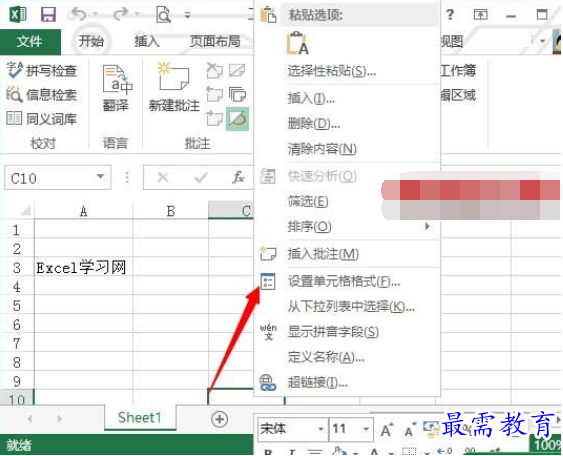This screenshot has height=456, width=563.
Task: Choose 从下拉列表中选择(K) in context menu
Action: (x=351, y=306)
